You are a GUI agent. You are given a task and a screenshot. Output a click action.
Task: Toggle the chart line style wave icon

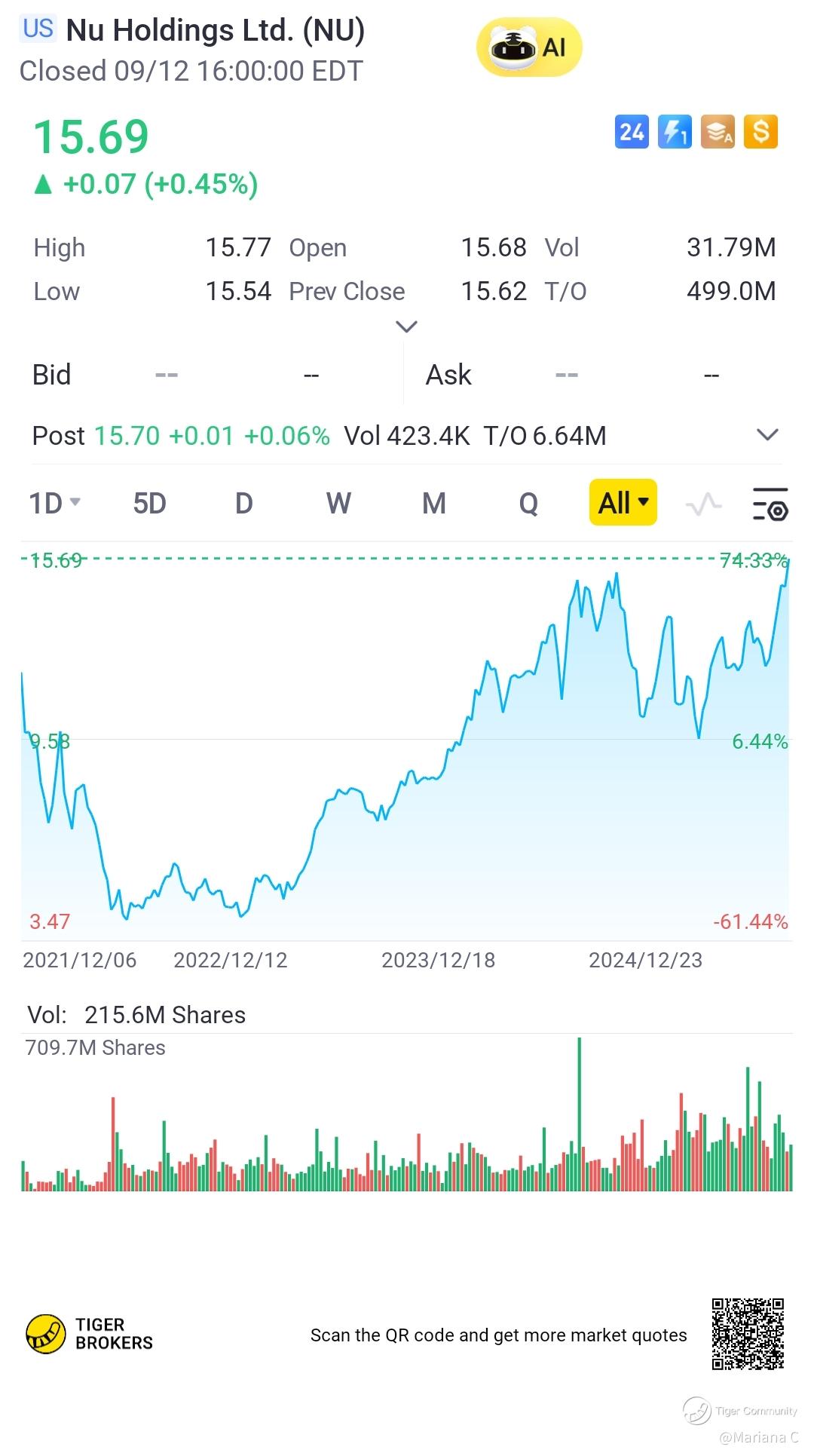[704, 504]
